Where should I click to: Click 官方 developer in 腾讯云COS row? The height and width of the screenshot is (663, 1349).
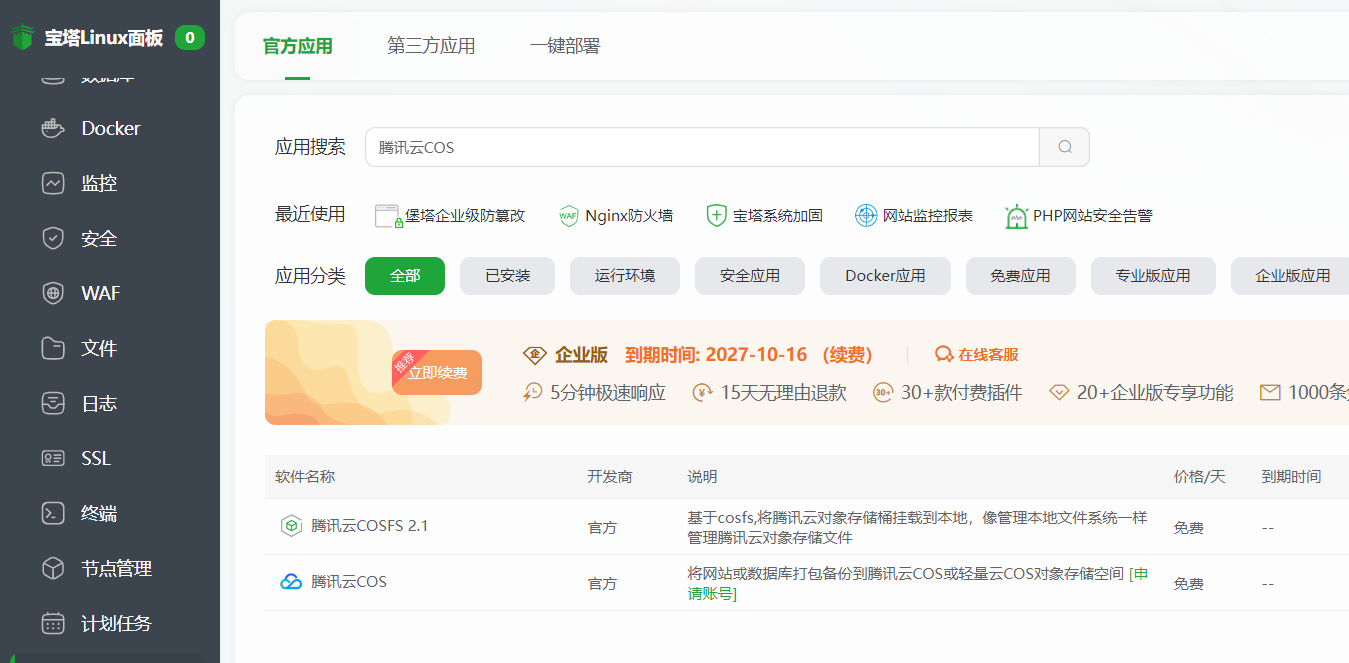(602, 584)
